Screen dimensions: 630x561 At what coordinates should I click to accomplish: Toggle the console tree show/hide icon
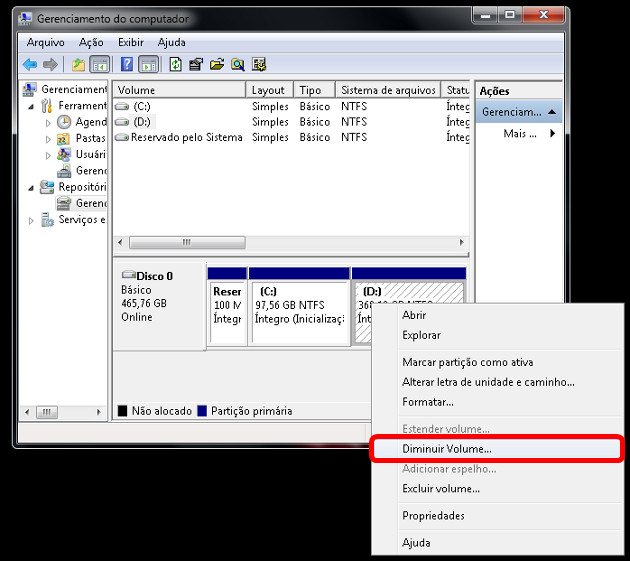(100, 64)
